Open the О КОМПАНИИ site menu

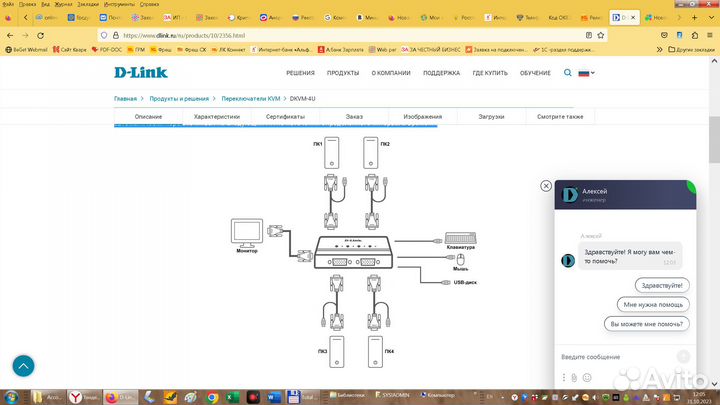coord(391,73)
